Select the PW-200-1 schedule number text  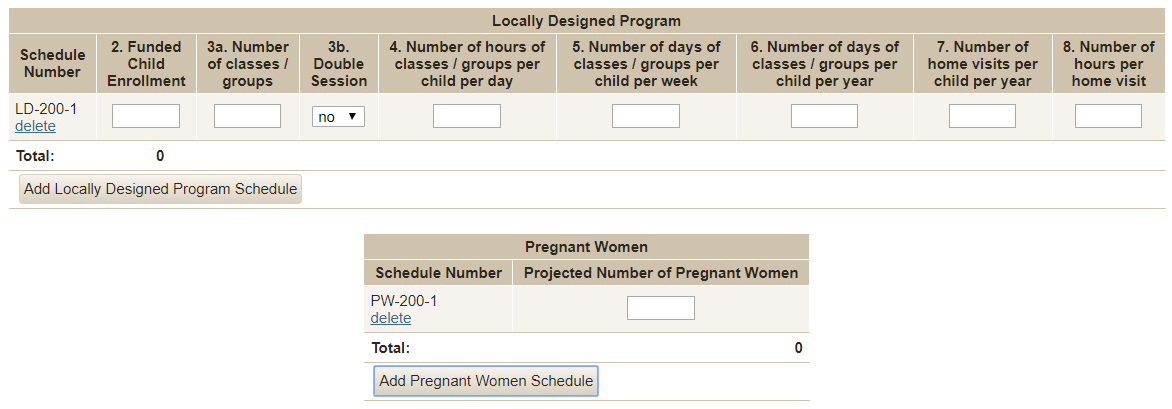click(x=404, y=300)
